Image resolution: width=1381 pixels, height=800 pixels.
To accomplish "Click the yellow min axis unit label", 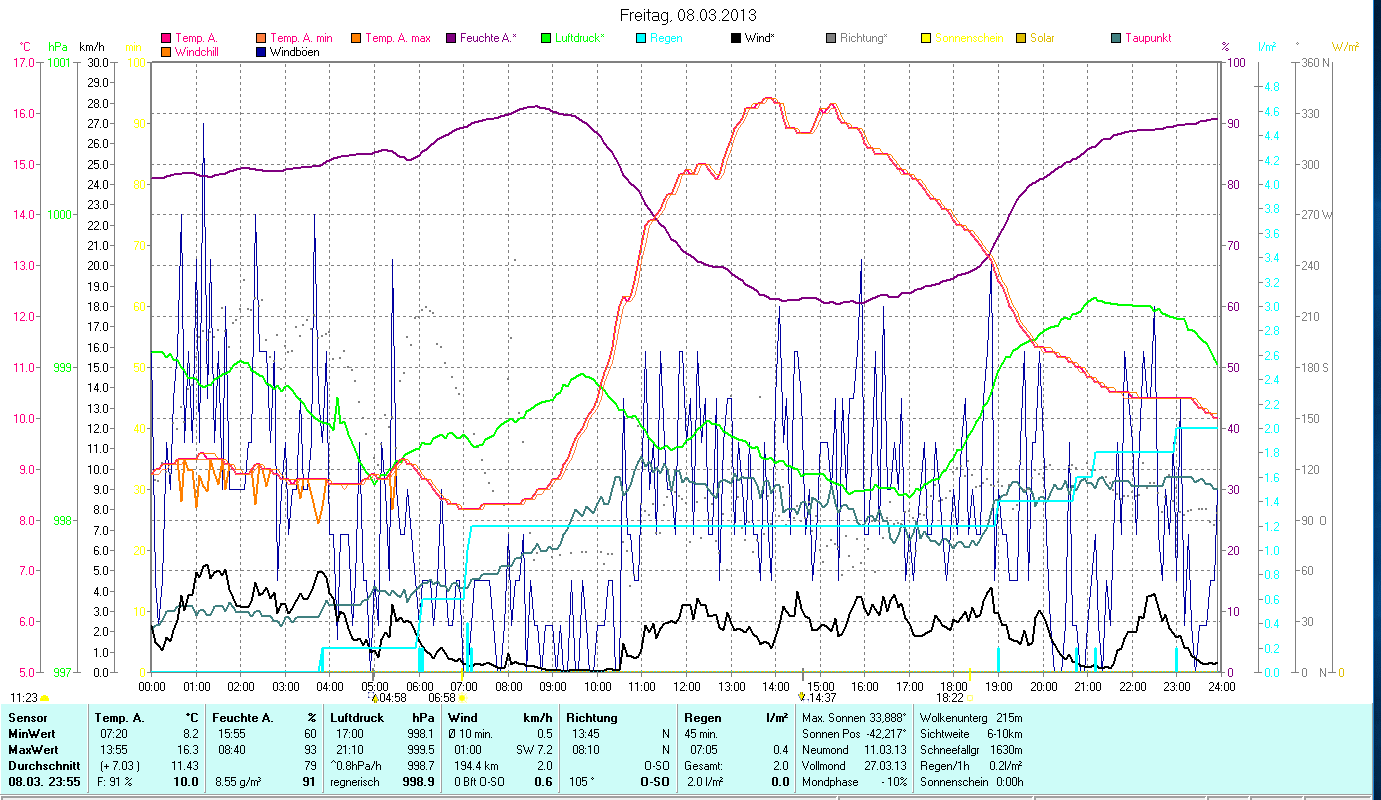I will (132, 47).
